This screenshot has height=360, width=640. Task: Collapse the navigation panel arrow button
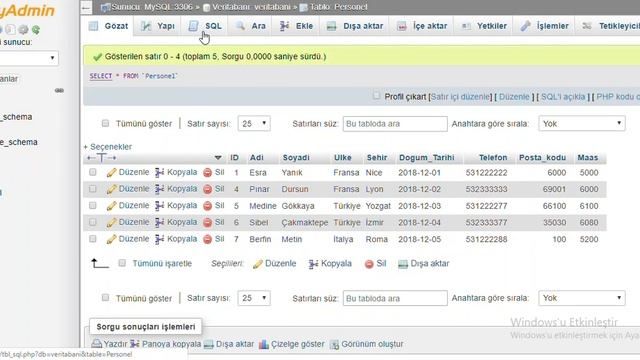[86, 7]
